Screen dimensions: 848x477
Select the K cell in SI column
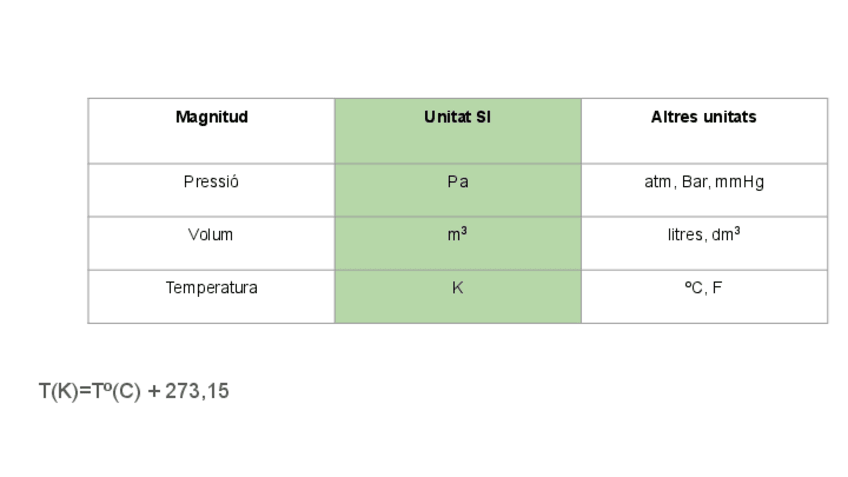457,288
